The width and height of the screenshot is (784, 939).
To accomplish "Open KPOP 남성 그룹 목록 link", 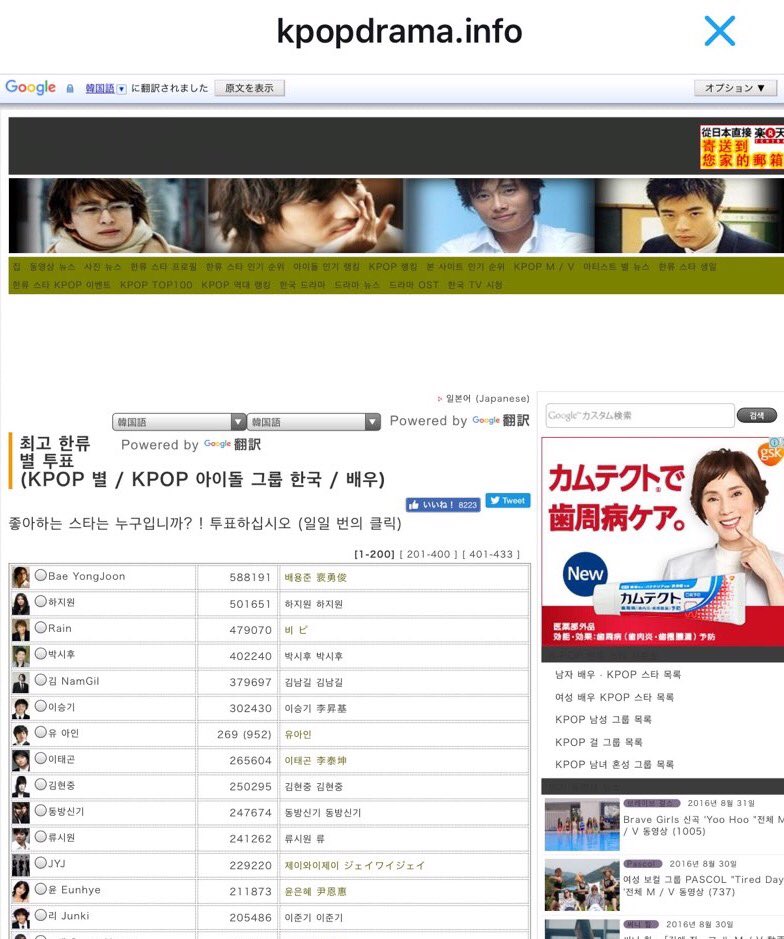I will [603, 719].
